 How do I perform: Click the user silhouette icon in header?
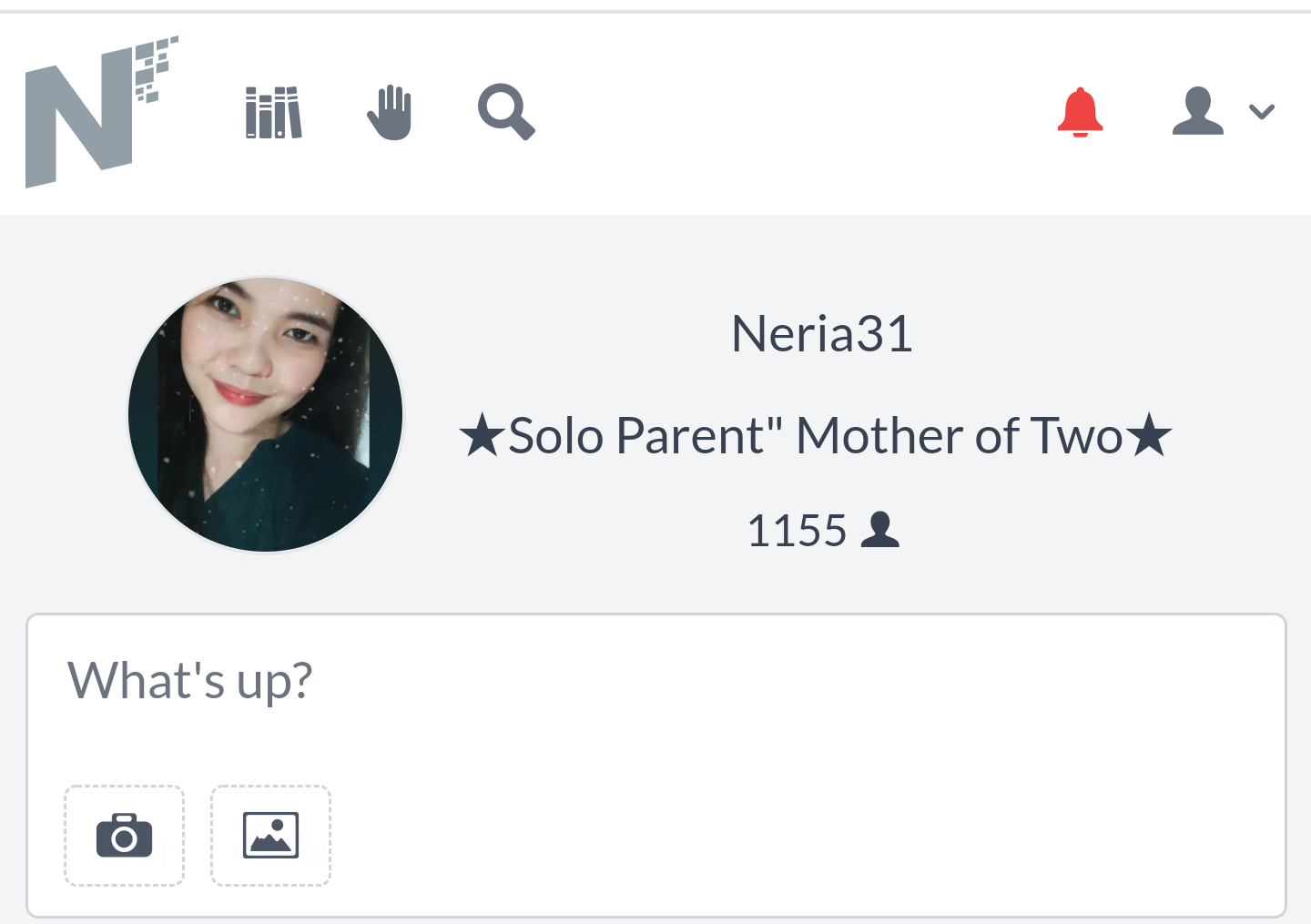click(1198, 111)
